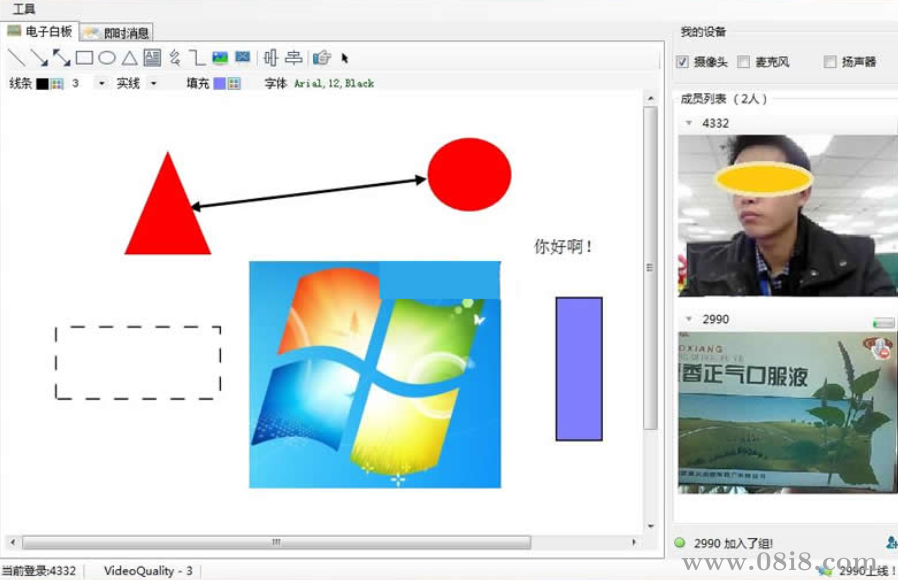This screenshot has height=580, width=898.
Task: Insert a picture with the landscape image icon
Action: click(220, 57)
